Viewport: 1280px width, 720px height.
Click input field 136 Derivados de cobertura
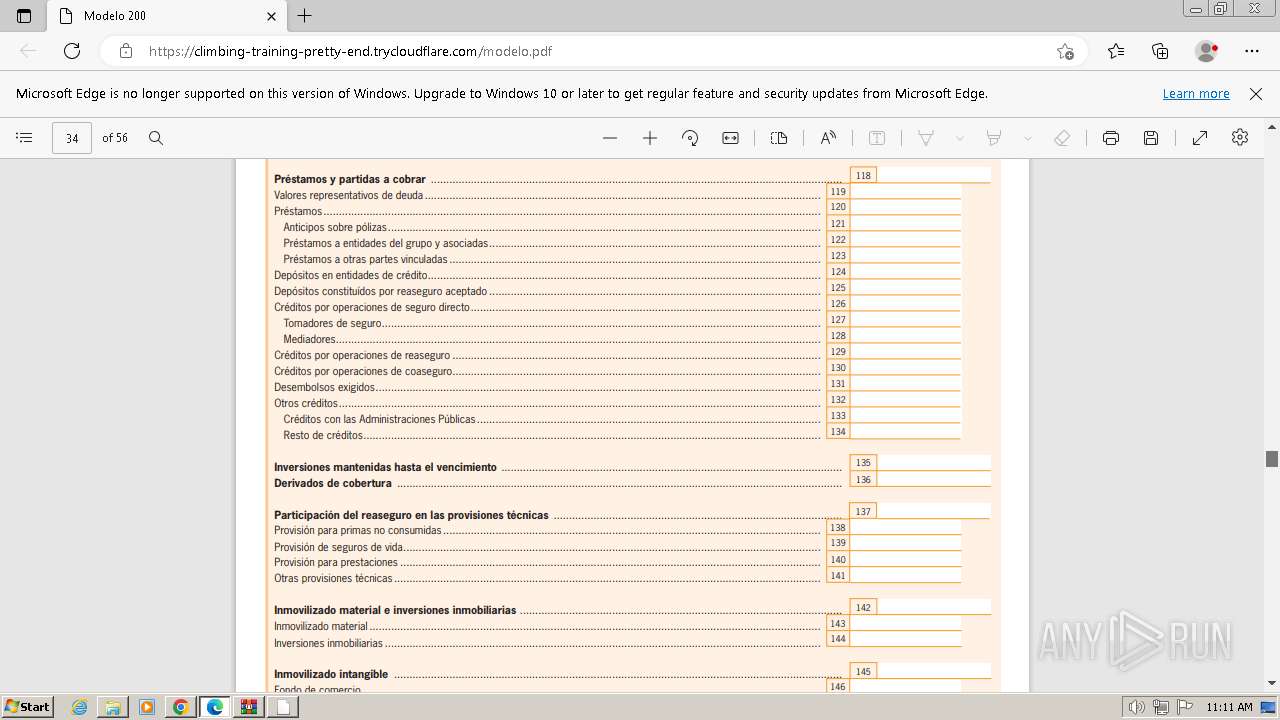tap(933, 479)
